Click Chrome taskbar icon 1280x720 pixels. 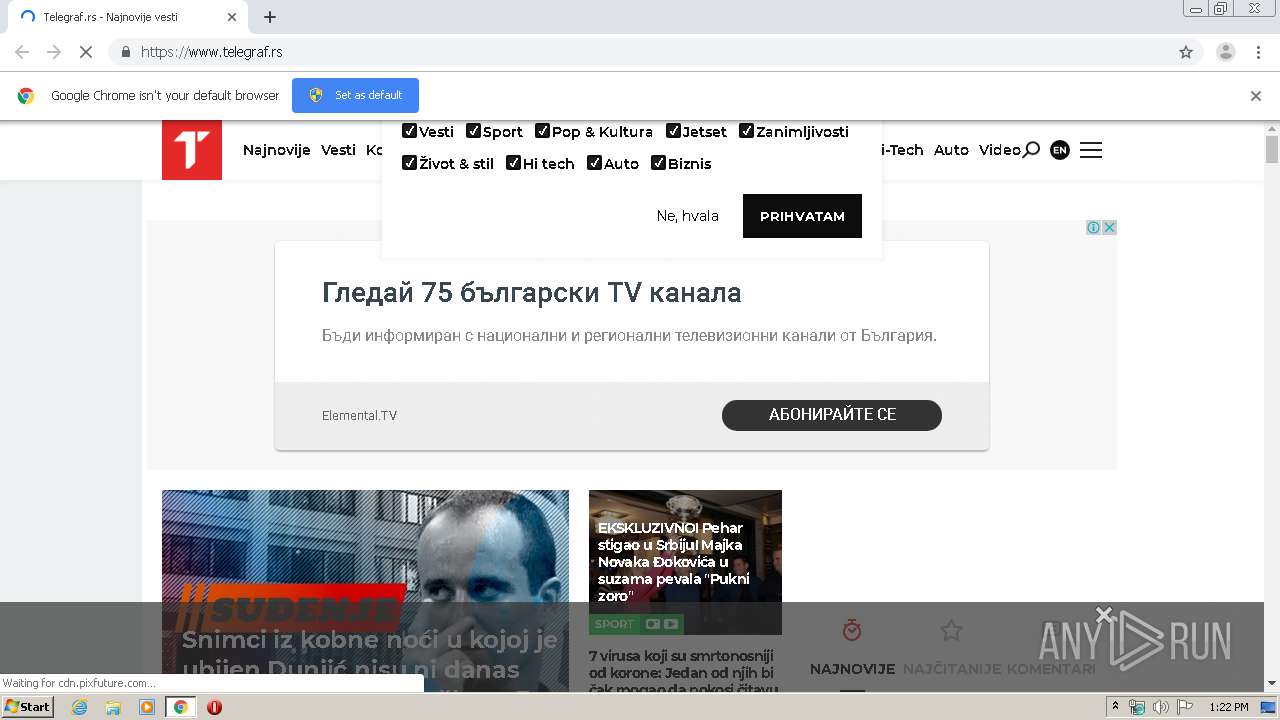(x=181, y=707)
